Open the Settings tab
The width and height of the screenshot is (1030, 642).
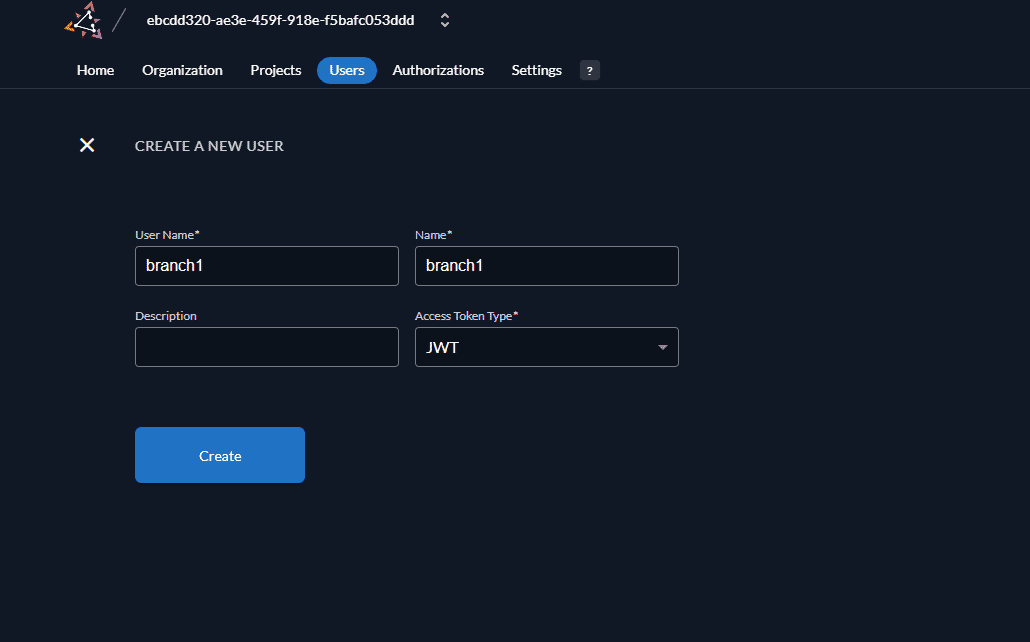[x=536, y=70]
